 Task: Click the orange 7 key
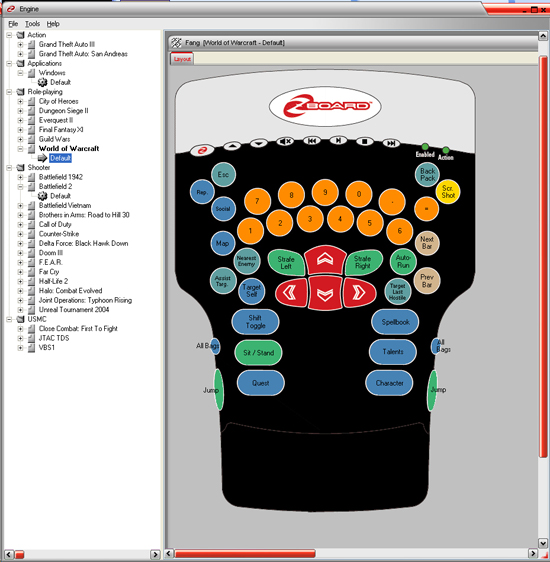pyautogui.click(x=257, y=201)
